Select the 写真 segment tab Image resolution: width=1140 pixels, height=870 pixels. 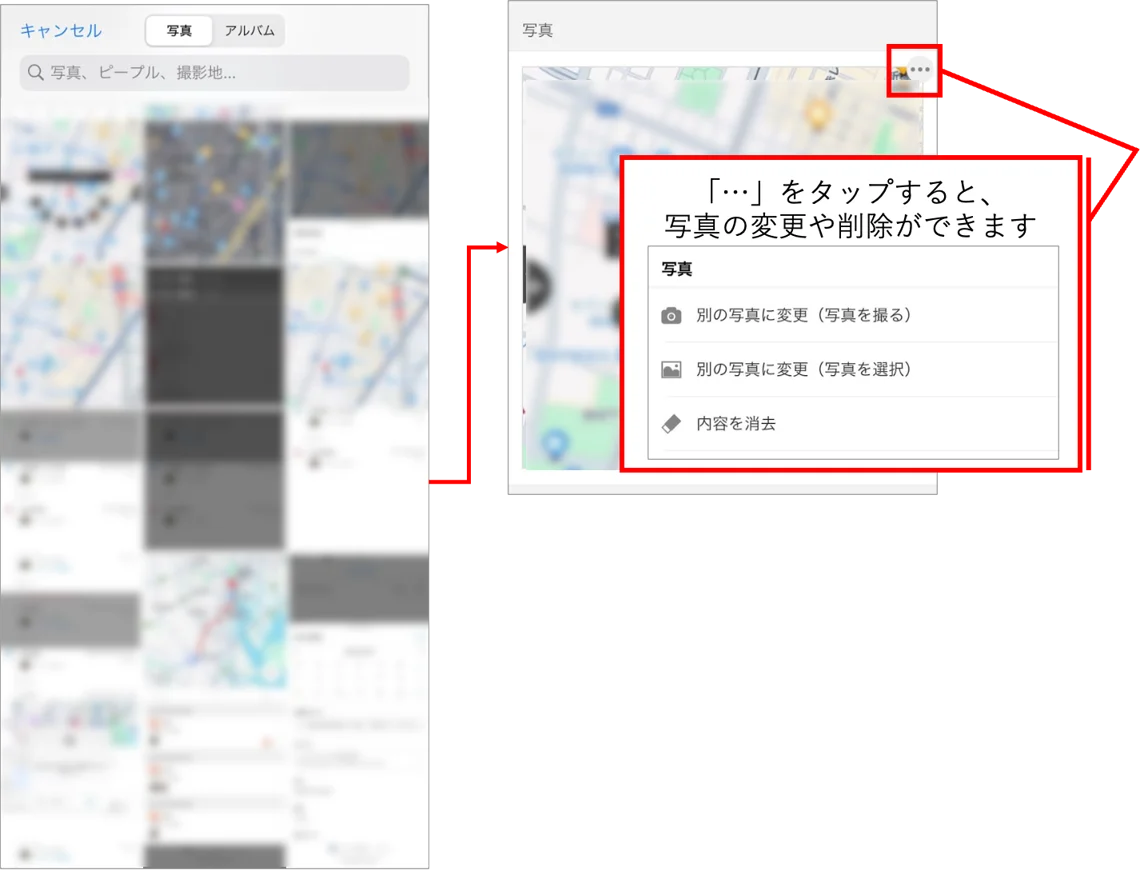coord(179,31)
